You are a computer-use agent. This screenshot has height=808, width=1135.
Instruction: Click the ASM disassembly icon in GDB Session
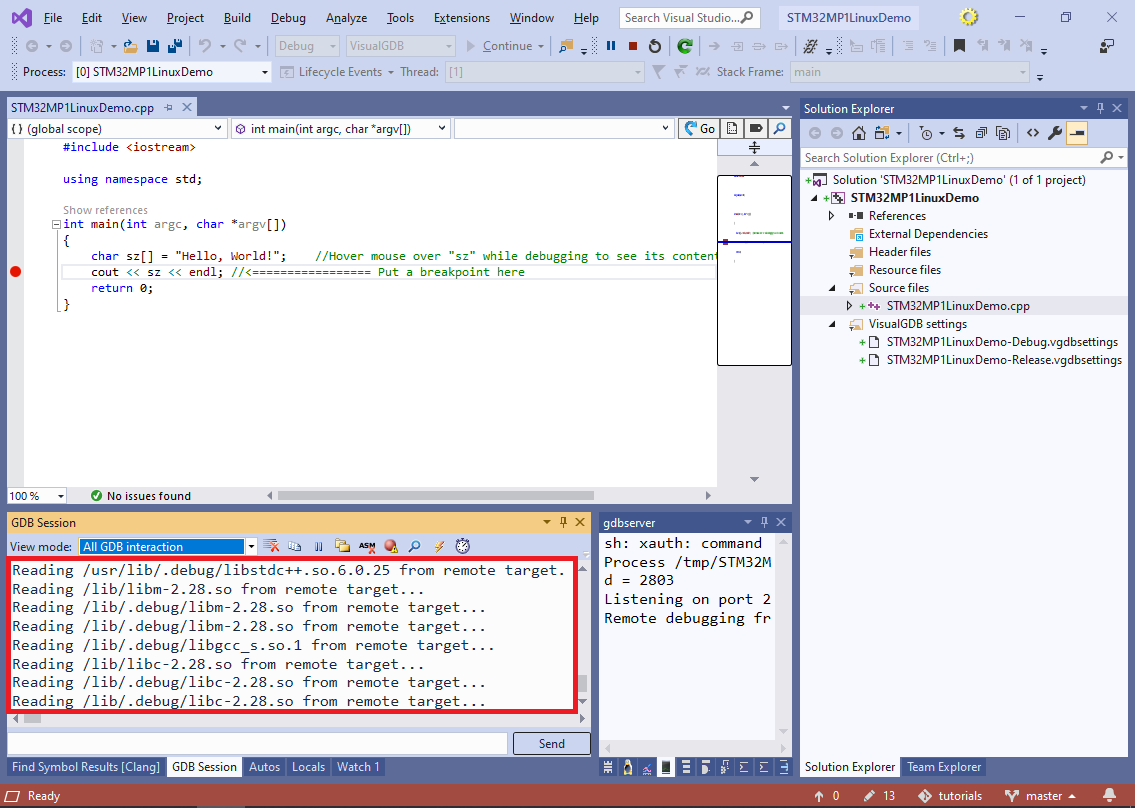coord(367,546)
